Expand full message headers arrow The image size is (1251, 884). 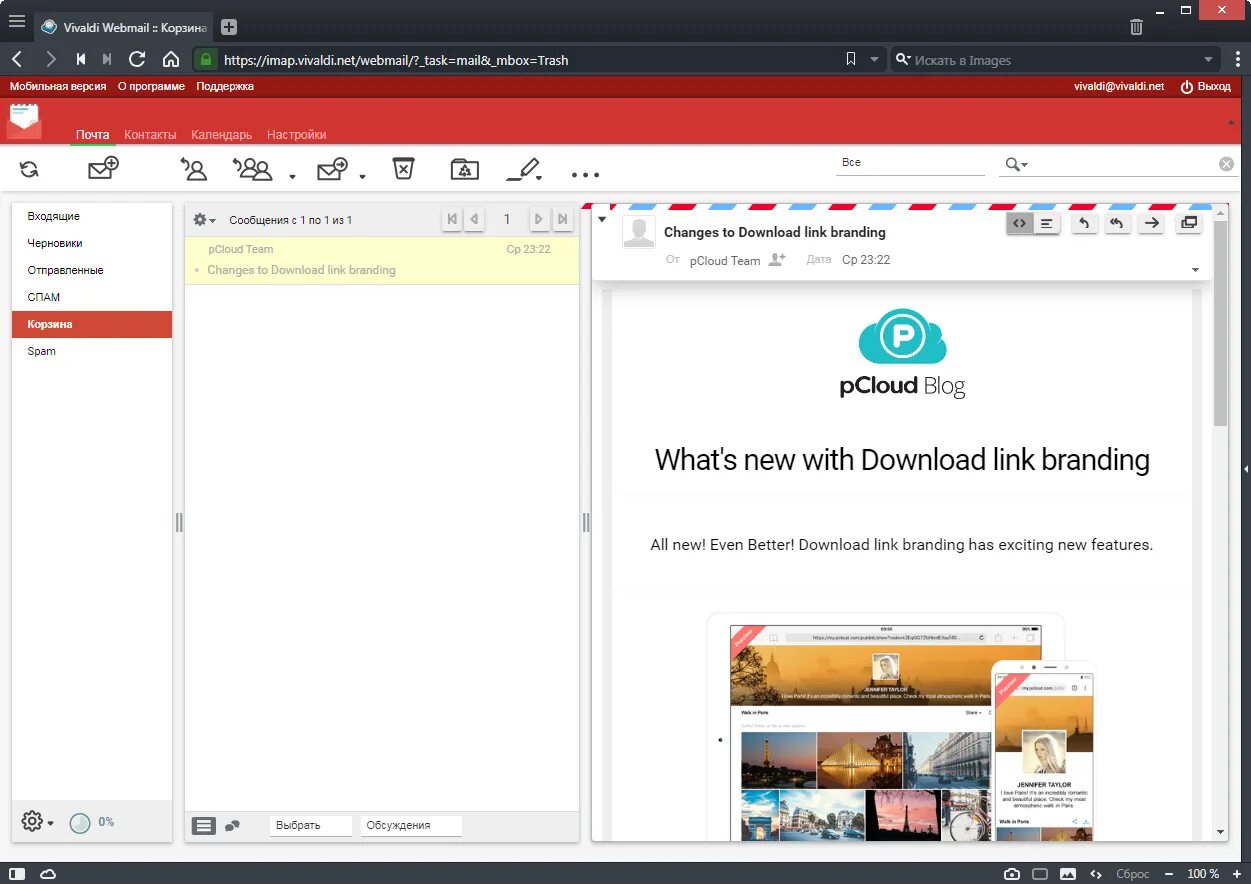[x=1196, y=271]
